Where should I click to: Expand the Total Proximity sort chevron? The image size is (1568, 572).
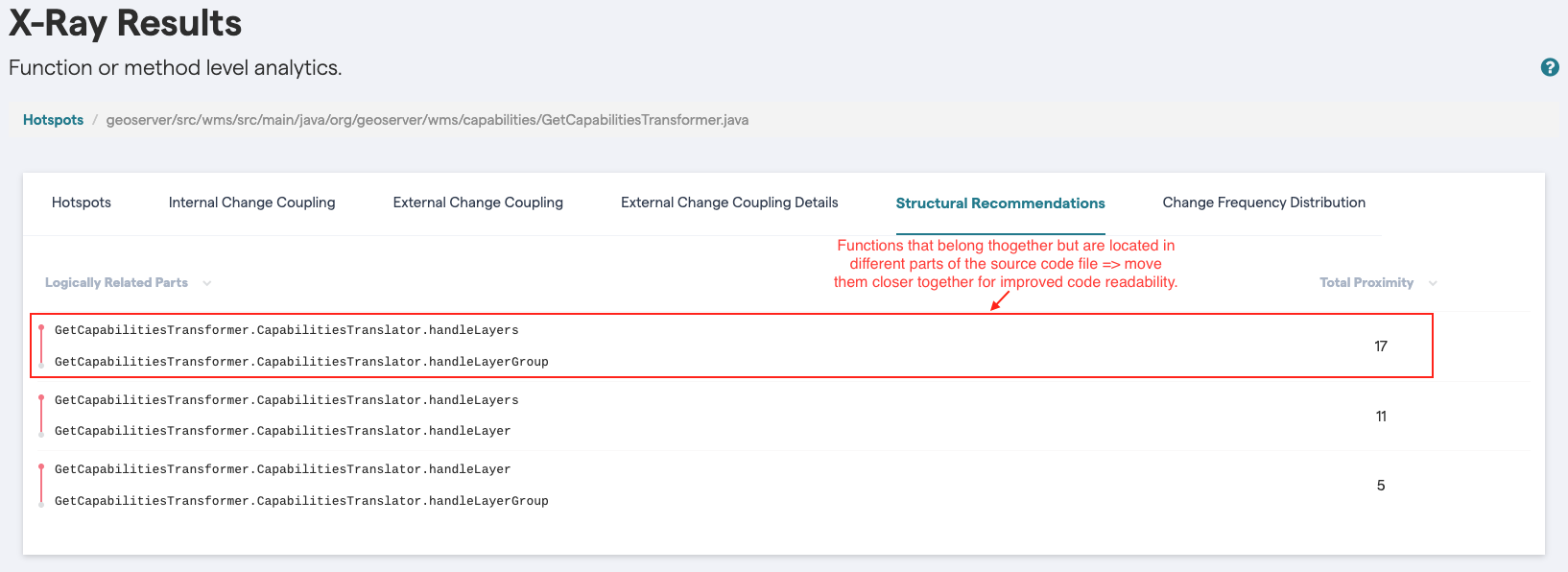(1433, 283)
